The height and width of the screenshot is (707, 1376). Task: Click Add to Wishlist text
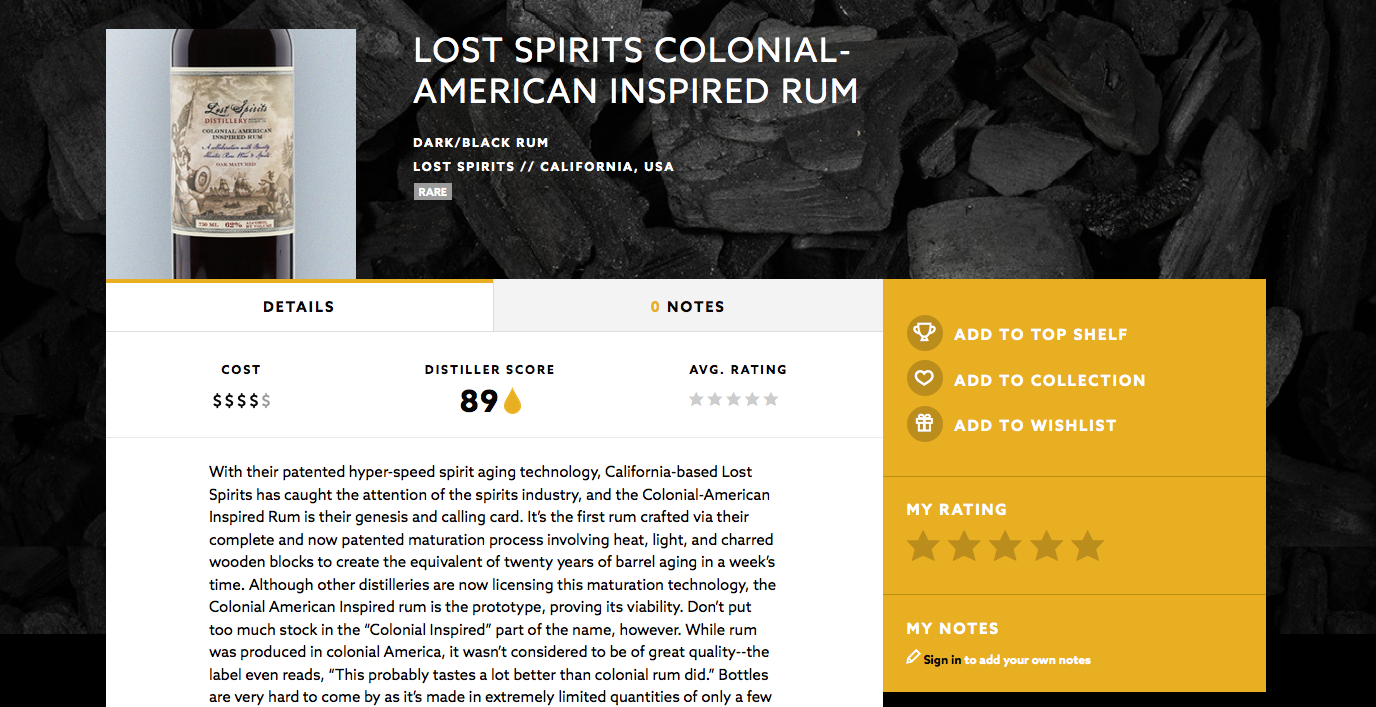point(1034,425)
